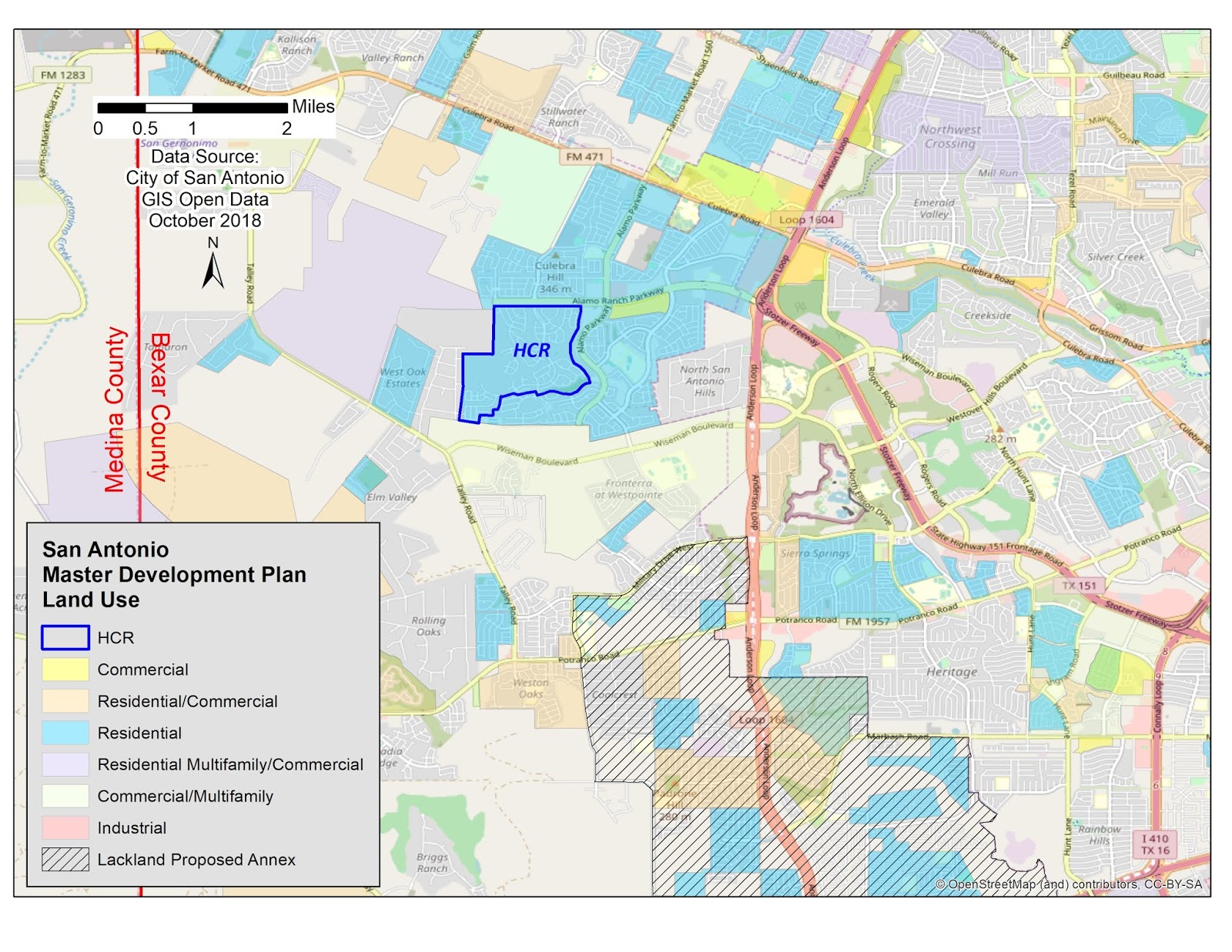Click the HCR blue outline legend swatch

coord(65,638)
